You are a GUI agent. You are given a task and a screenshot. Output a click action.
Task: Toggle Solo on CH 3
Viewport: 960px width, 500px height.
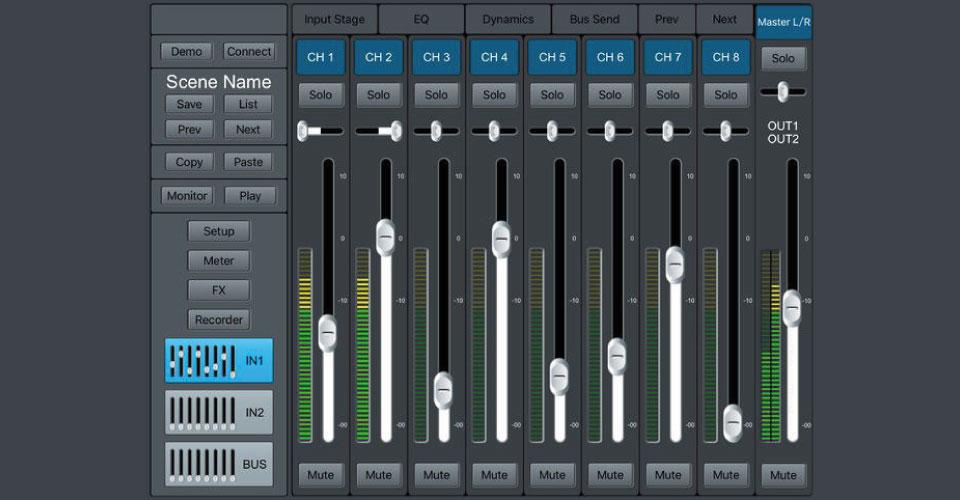coord(436,95)
